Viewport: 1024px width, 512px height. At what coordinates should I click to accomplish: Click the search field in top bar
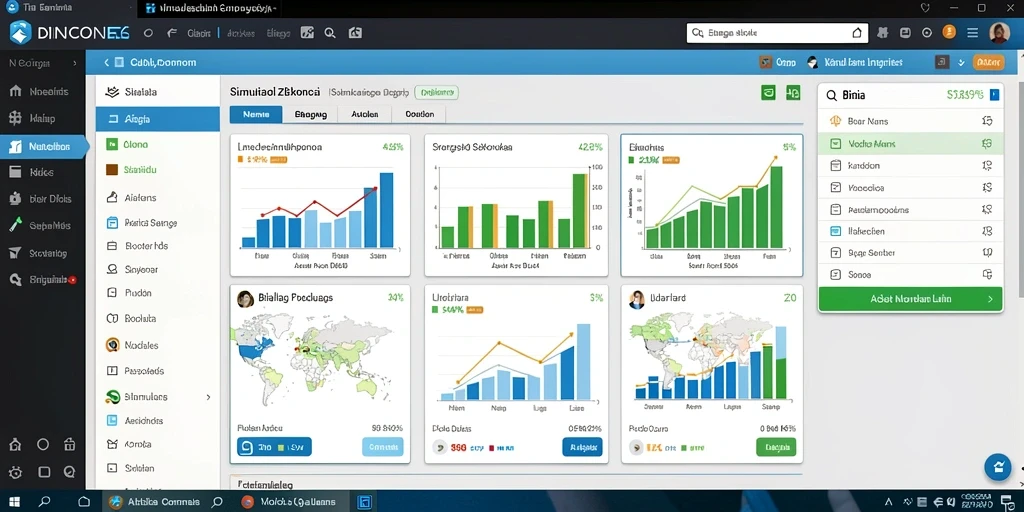pyautogui.click(x=777, y=33)
